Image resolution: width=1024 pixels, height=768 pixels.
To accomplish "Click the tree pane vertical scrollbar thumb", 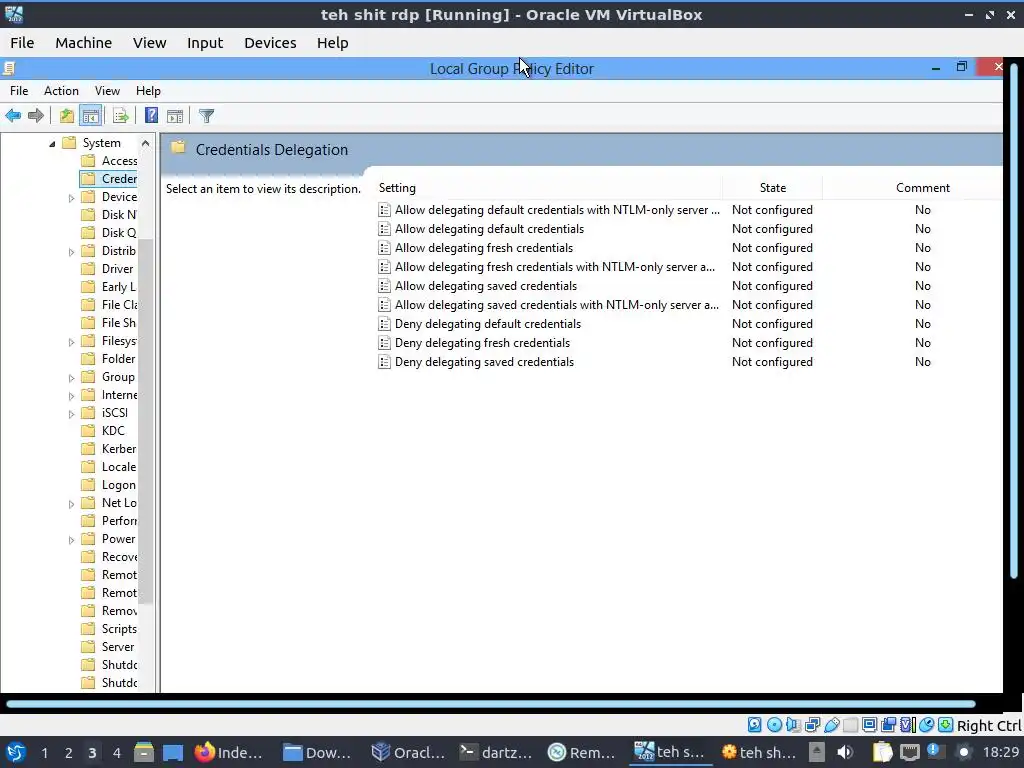I will point(146,421).
